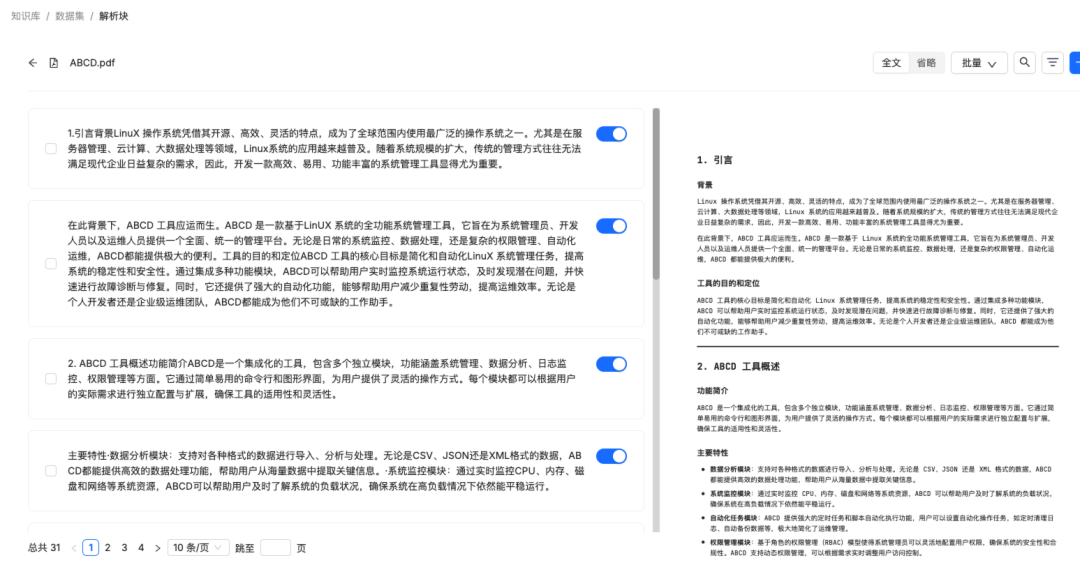Select page 4 in pagination
This screenshot has width=1080, height=572.
pos(141,548)
